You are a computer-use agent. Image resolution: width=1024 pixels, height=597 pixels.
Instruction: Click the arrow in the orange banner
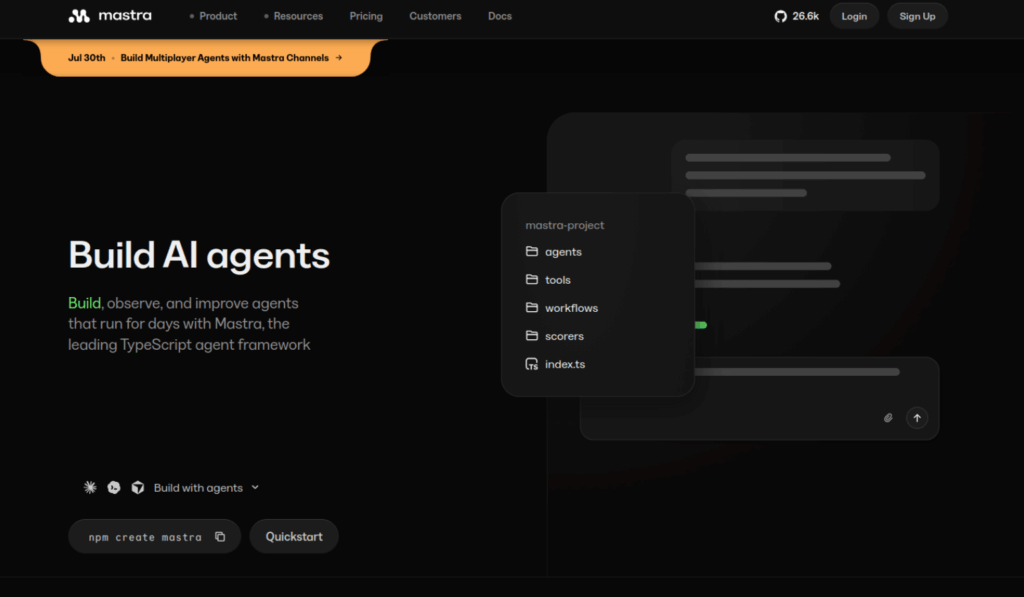339,57
